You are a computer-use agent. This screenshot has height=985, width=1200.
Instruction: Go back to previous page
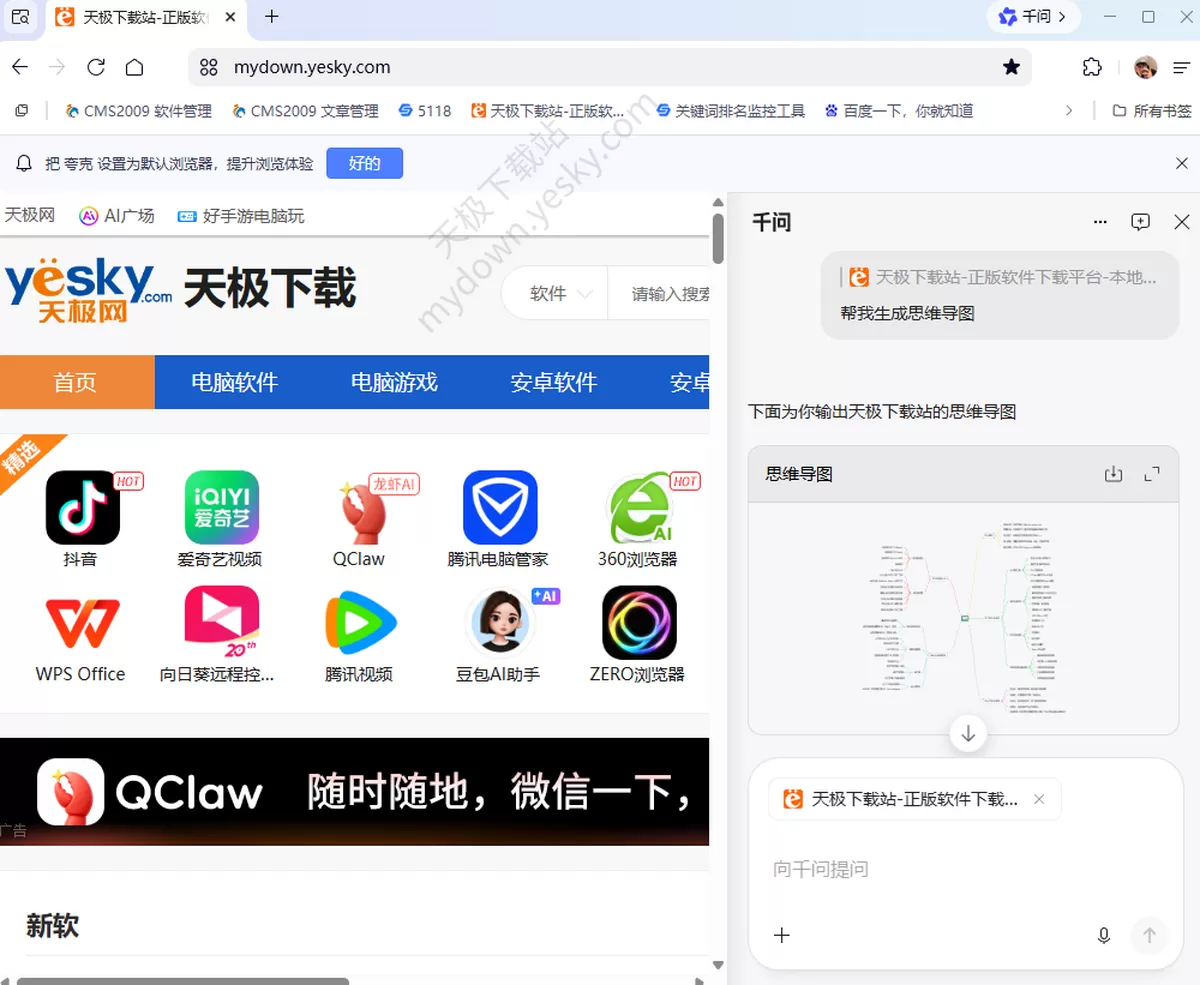20,67
